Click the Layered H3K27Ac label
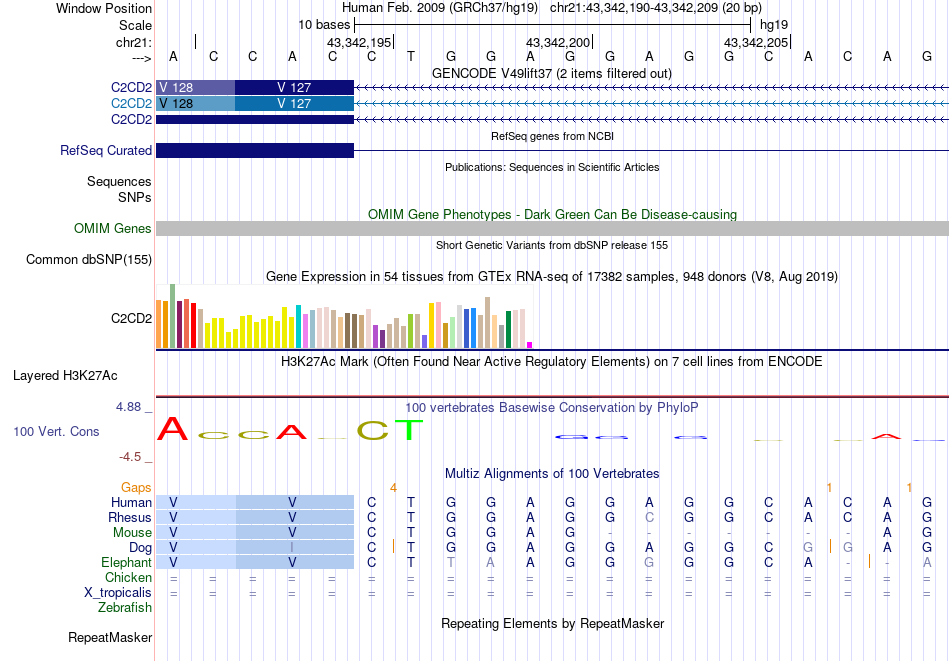This screenshot has height=661, width=950. (x=65, y=376)
